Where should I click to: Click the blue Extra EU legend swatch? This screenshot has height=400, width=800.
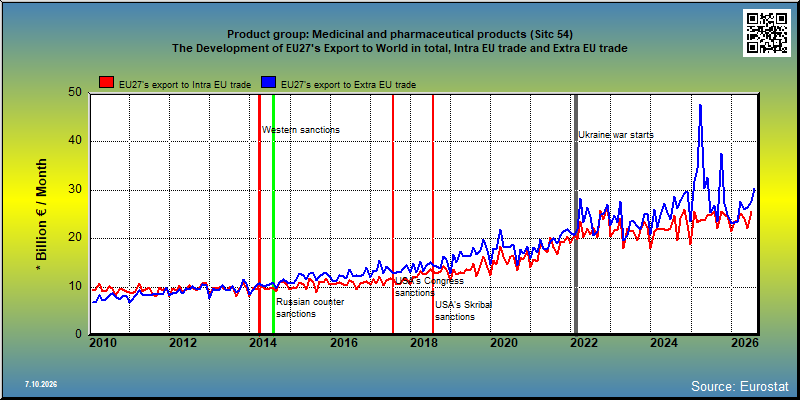268,83
